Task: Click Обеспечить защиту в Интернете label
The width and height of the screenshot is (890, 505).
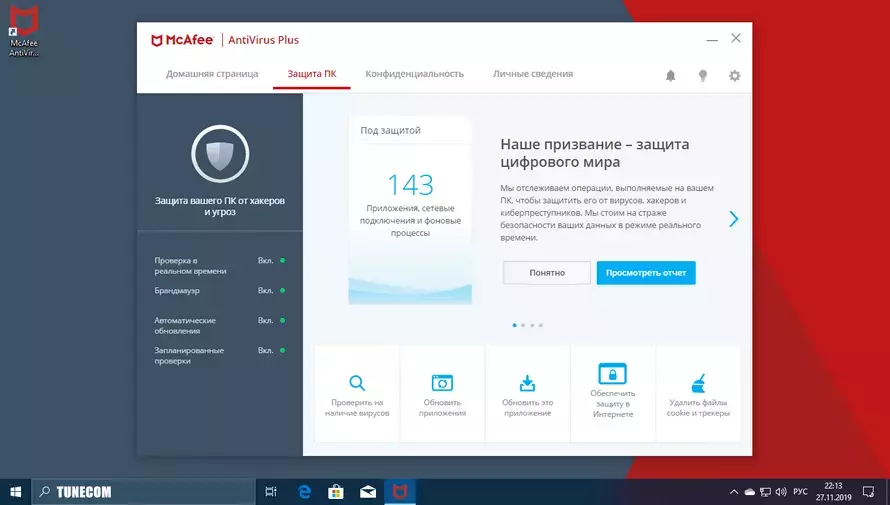Action: (612, 403)
